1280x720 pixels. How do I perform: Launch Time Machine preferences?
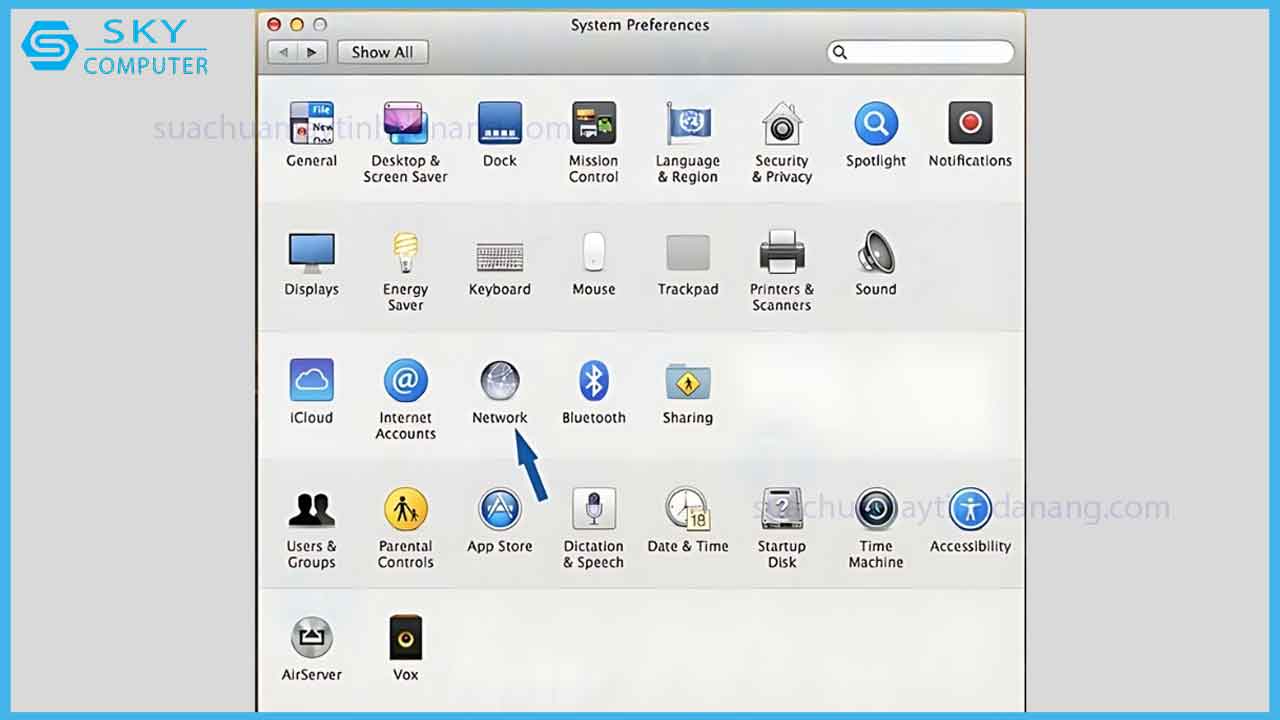coord(875,510)
